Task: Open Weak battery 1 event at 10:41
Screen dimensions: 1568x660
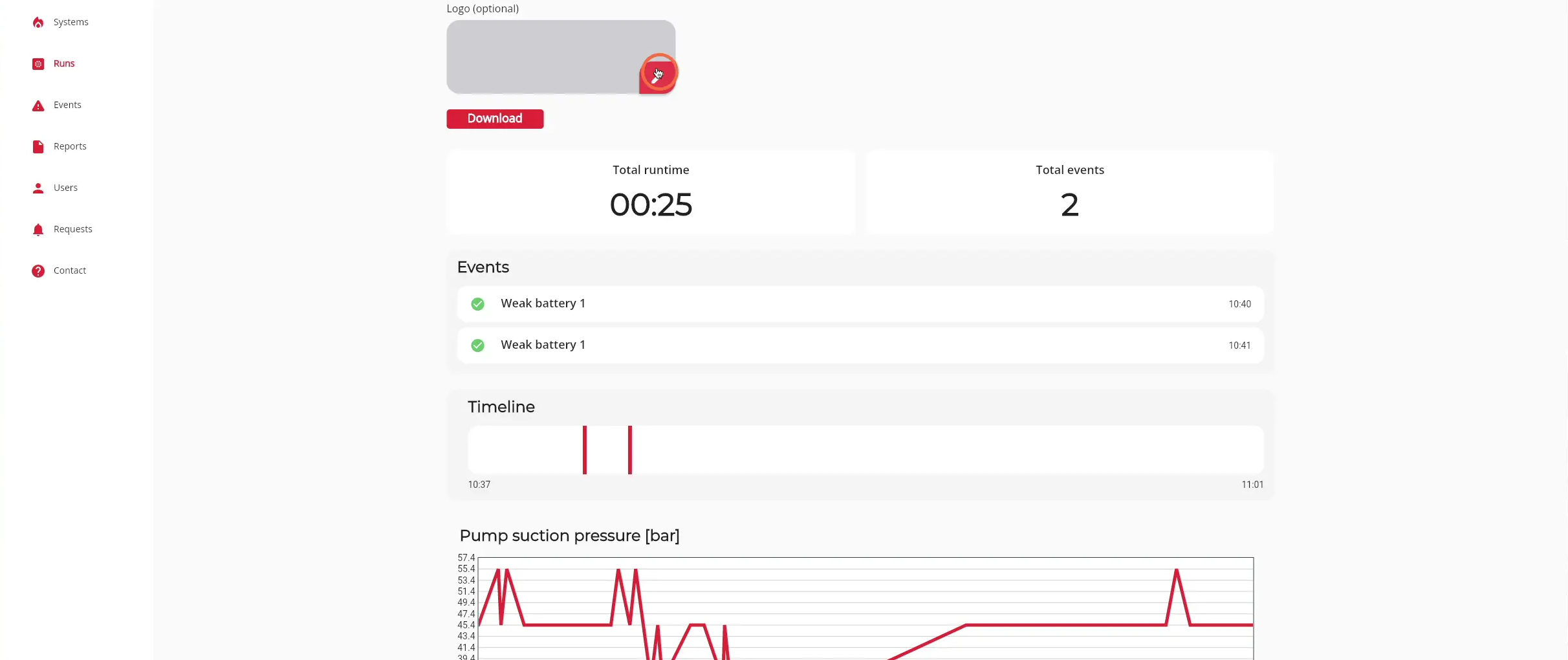Action: (x=860, y=346)
